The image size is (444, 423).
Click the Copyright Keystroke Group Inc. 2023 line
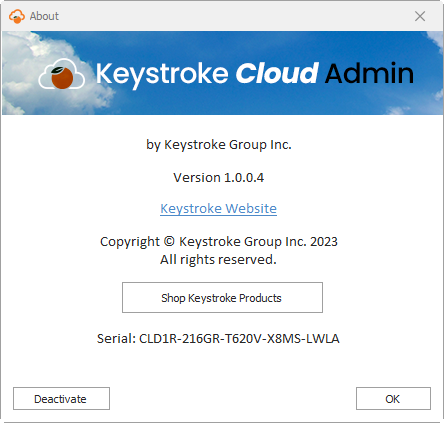pyautogui.click(x=219, y=242)
